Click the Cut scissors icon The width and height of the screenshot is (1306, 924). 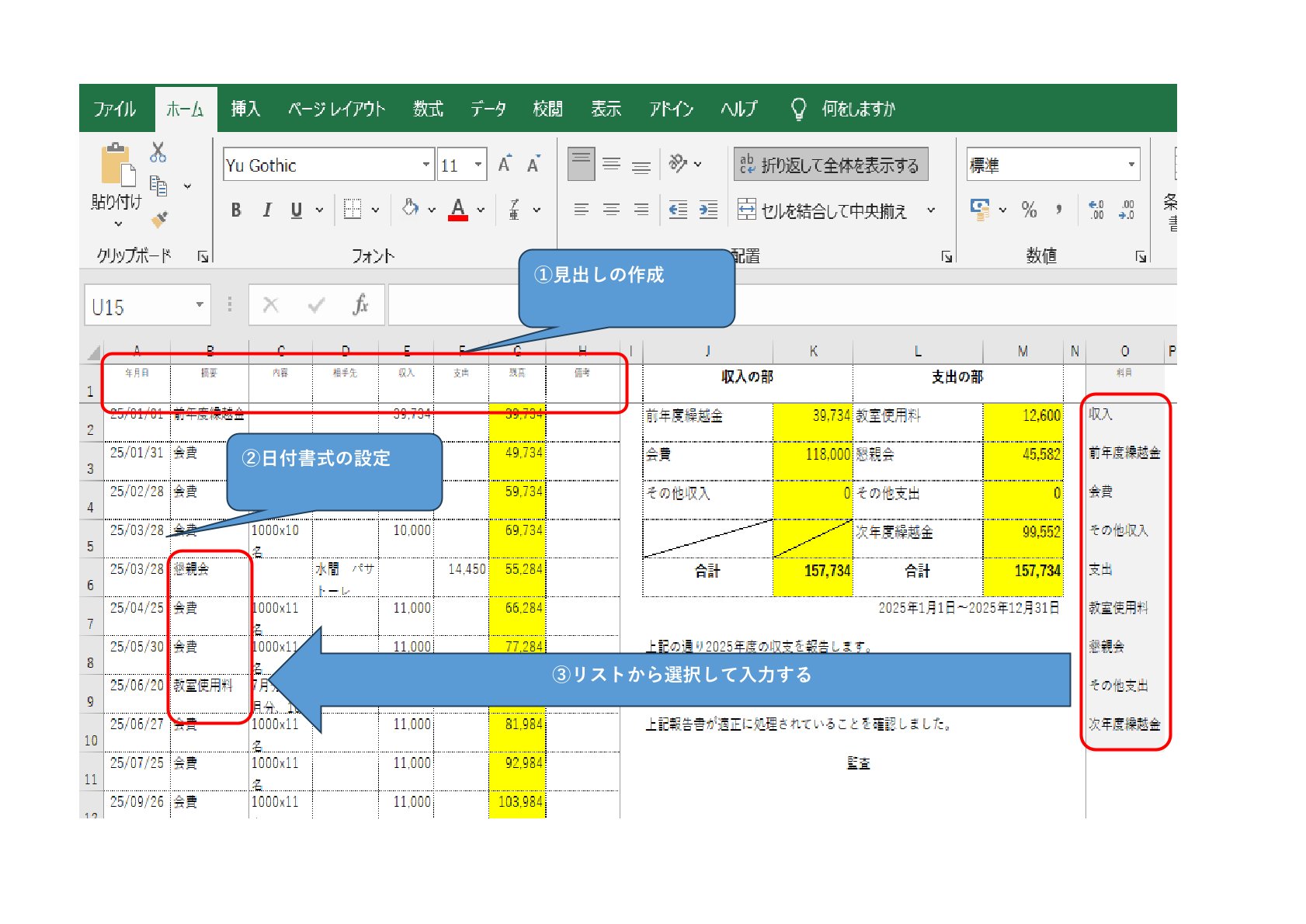click(158, 152)
